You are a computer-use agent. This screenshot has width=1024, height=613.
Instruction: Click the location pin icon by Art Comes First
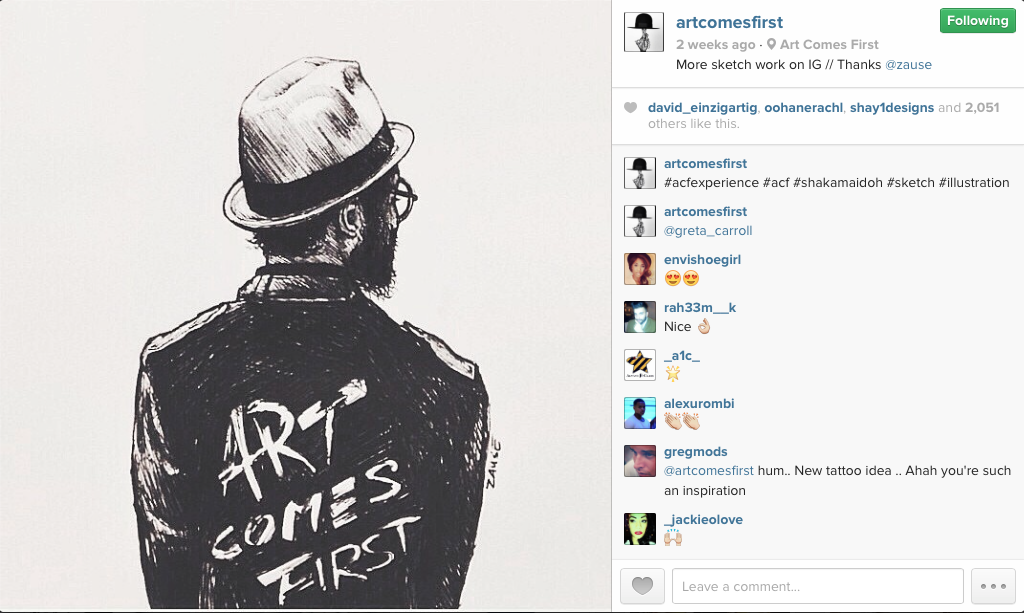pos(771,44)
